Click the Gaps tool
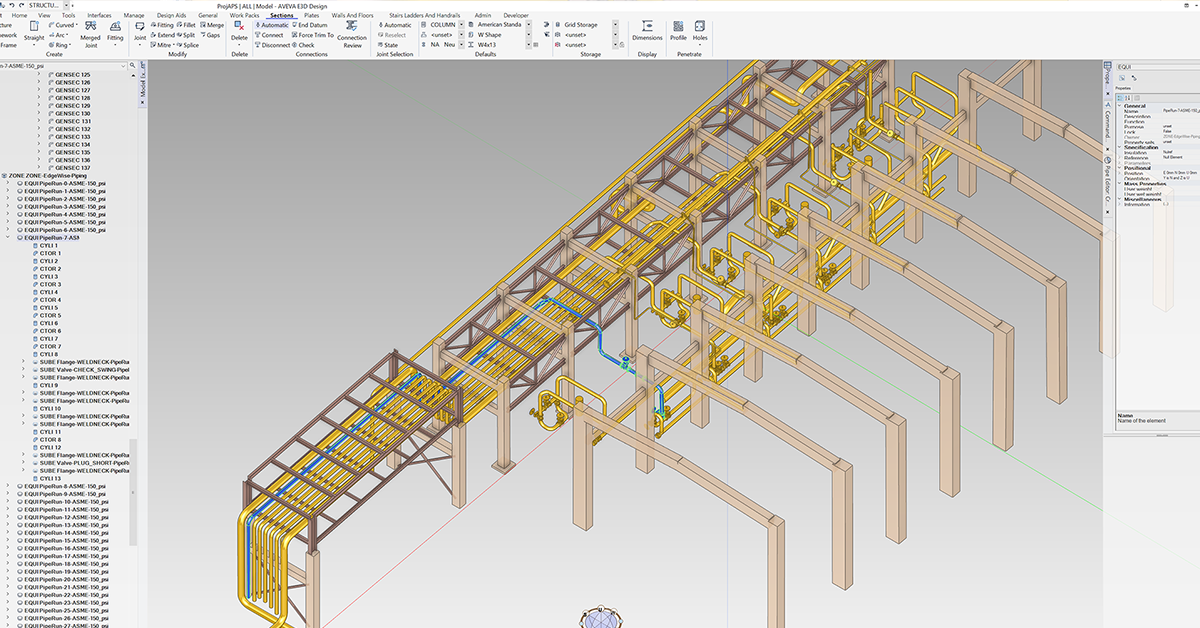 (x=211, y=35)
